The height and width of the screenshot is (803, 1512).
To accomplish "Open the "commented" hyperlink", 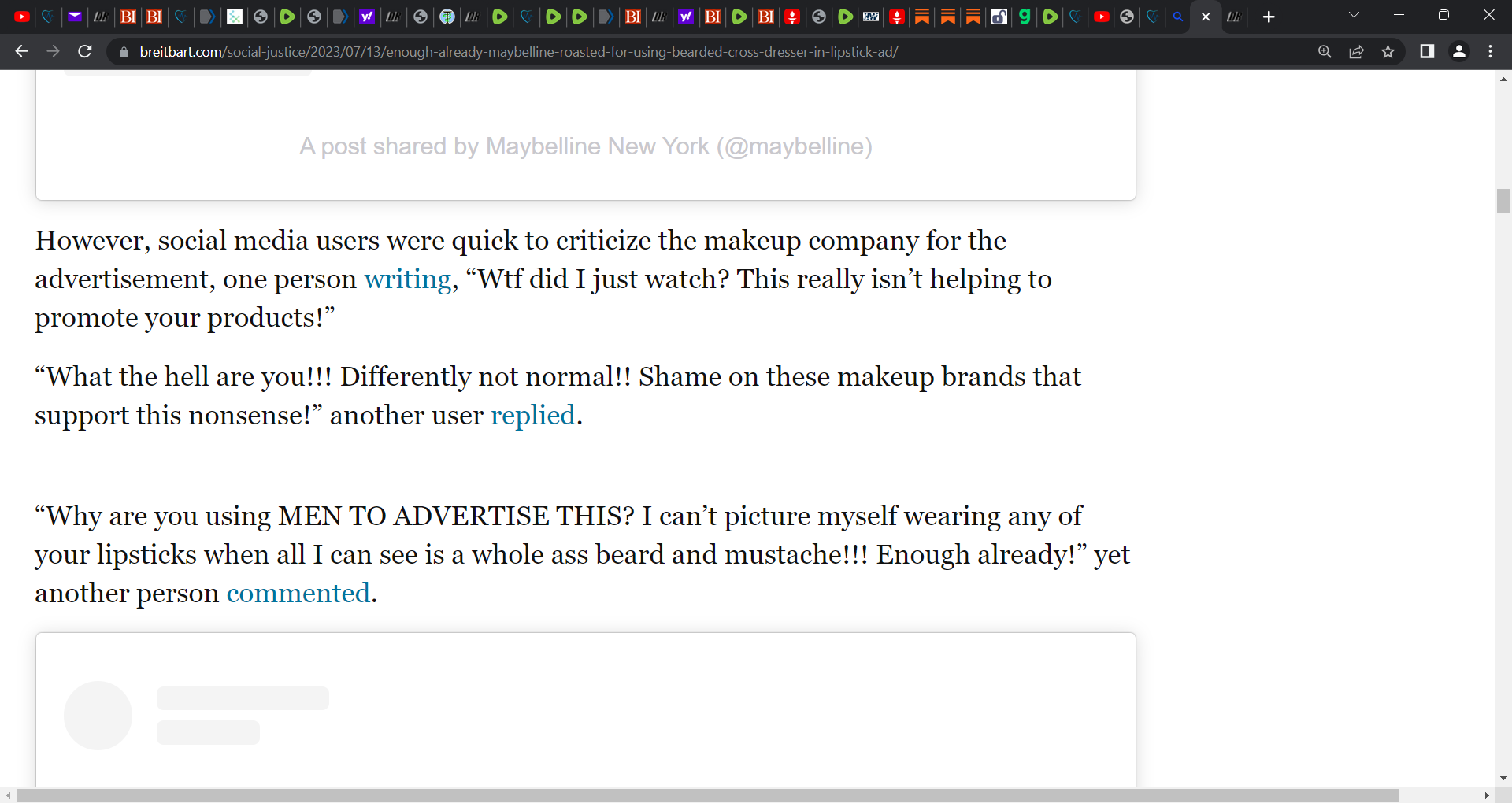I will pyautogui.click(x=298, y=594).
